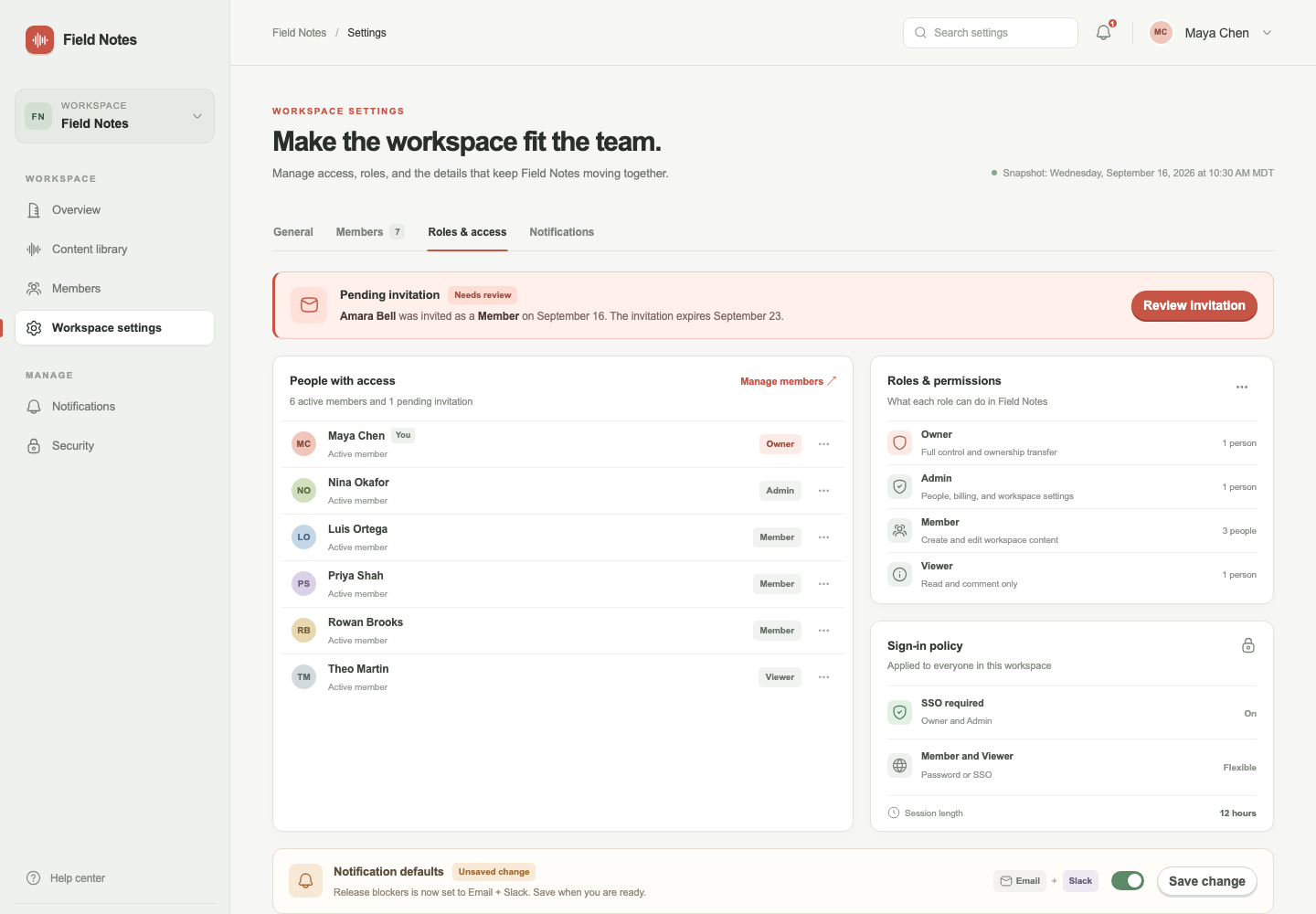Open more options for Maya Chen row

(x=824, y=444)
